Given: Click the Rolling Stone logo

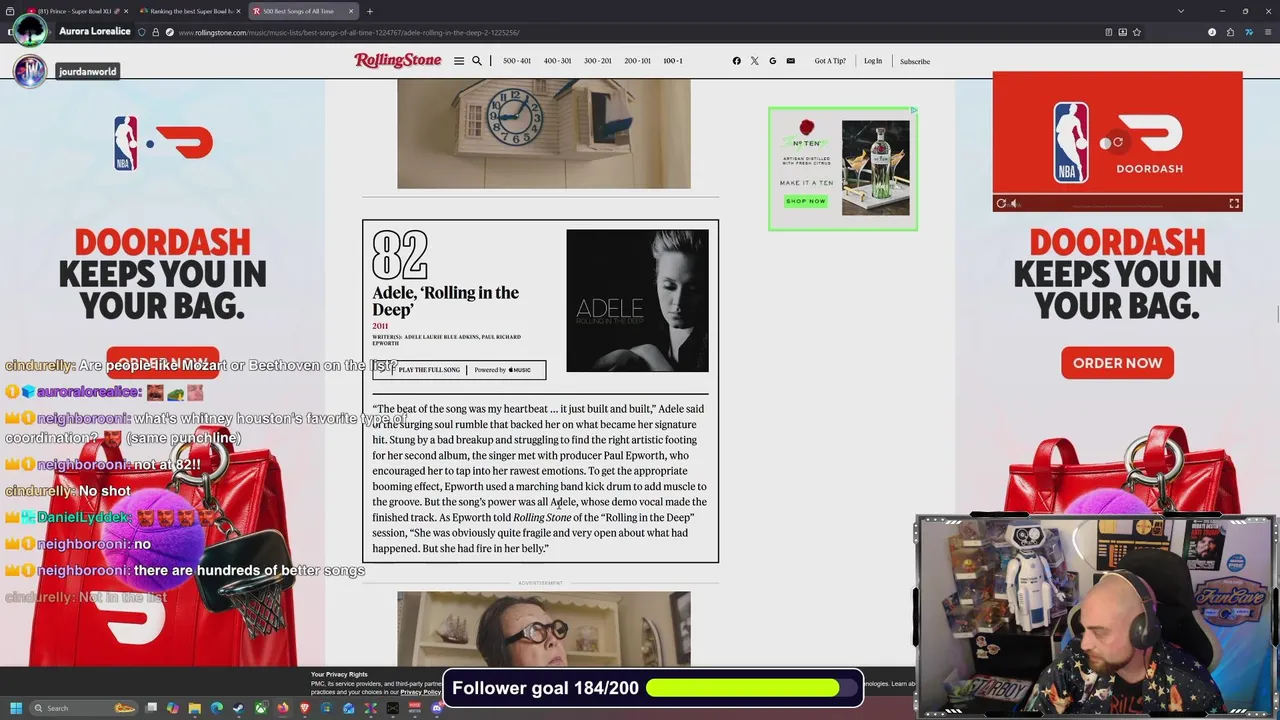Looking at the screenshot, I should pos(398,61).
